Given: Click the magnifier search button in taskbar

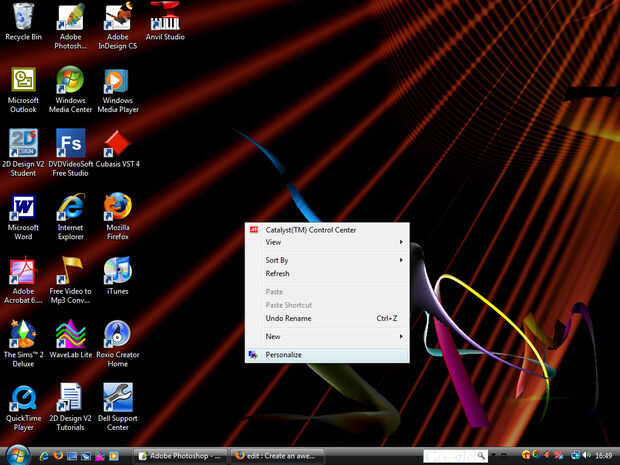Looking at the screenshot, I should coord(481,456).
